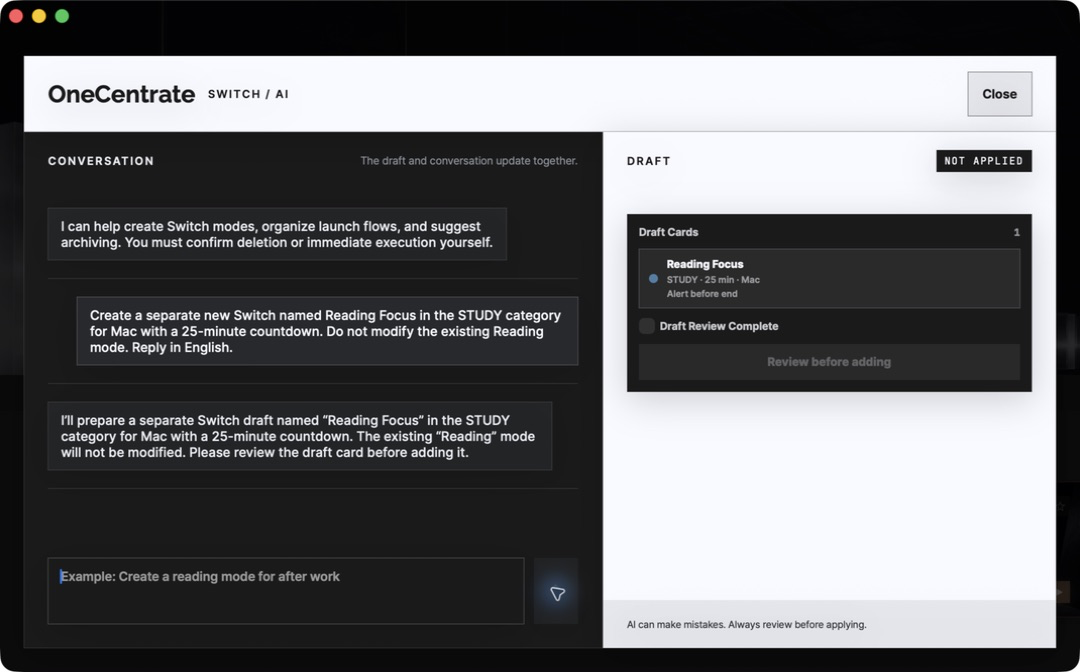Click the OneCentrate logo title
Screen dimensions: 1080x672
[x=121, y=94]
